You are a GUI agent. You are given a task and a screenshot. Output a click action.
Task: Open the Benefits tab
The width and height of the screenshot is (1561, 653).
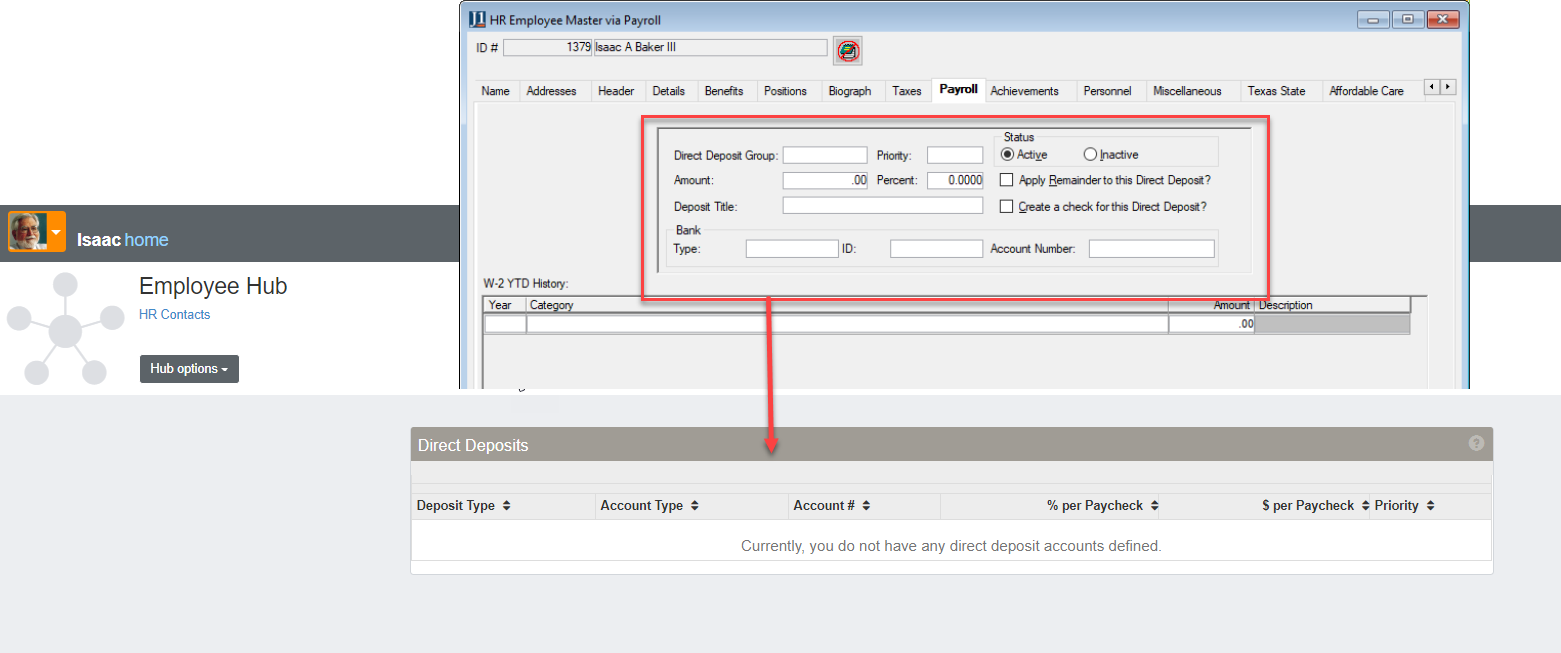[723, 91]
